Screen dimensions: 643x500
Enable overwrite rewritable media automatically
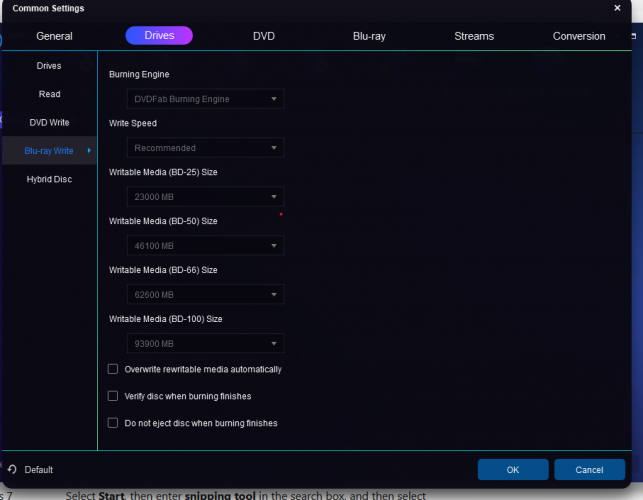coord(113,369)
